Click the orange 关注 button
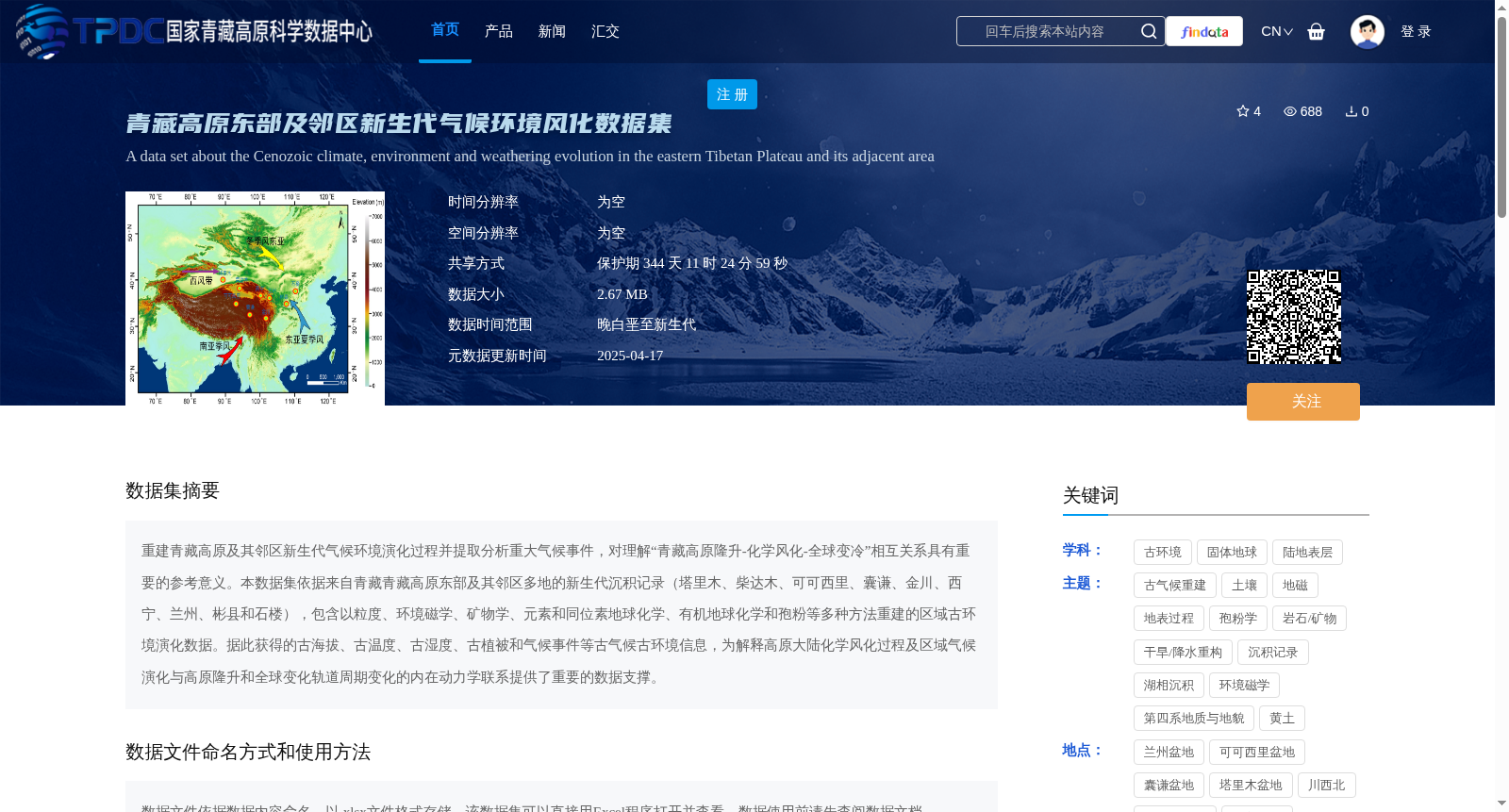Screen dimensions: 1509x812 (x=1303, y=402)
